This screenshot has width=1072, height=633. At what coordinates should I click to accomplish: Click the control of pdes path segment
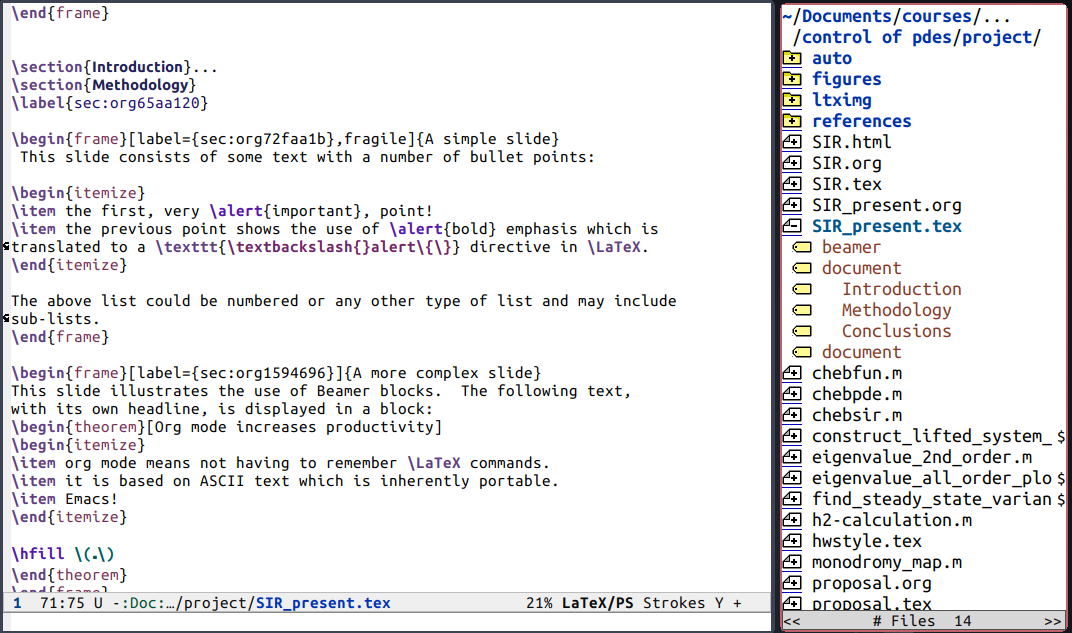click(876, 37)
